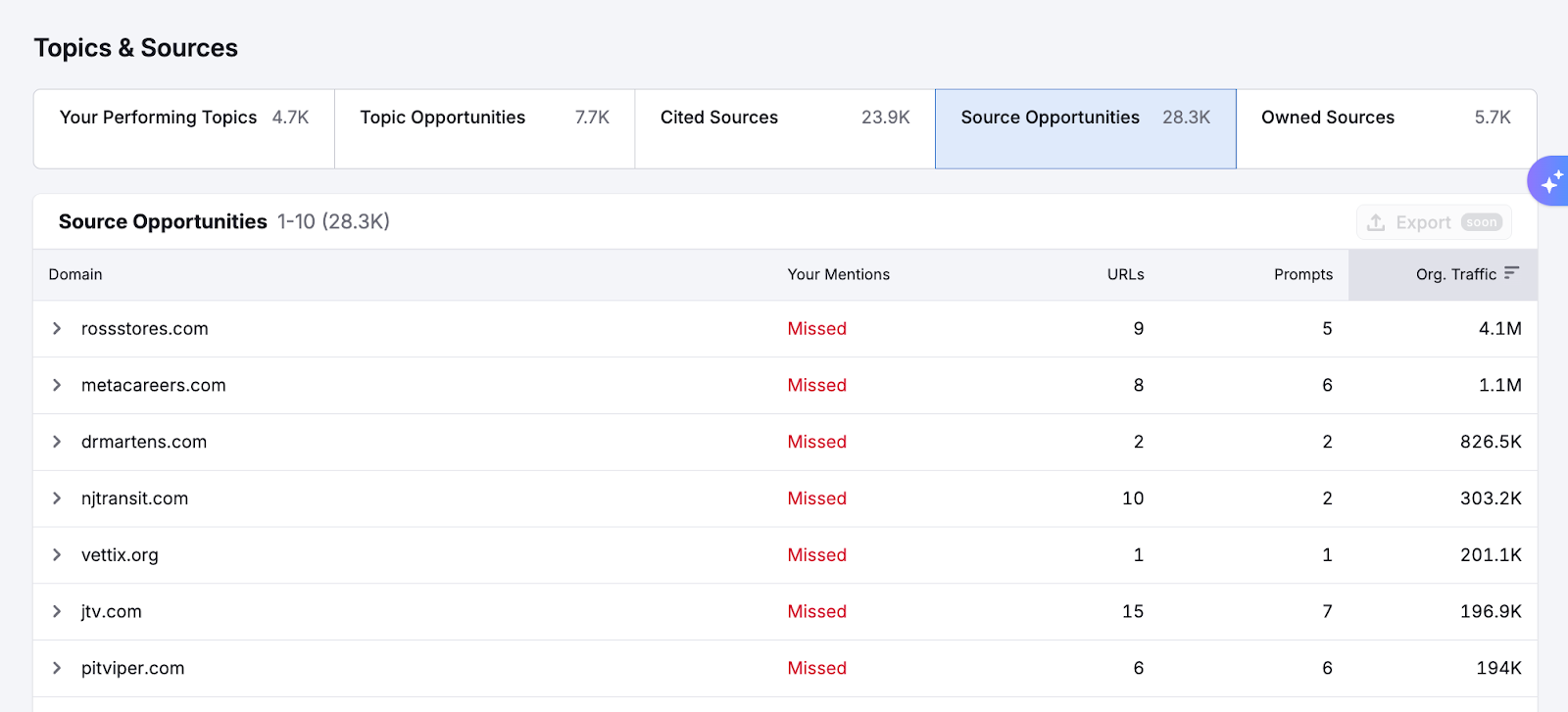
Task: Click the Your Mentions column header
Action: coord(838,275)
